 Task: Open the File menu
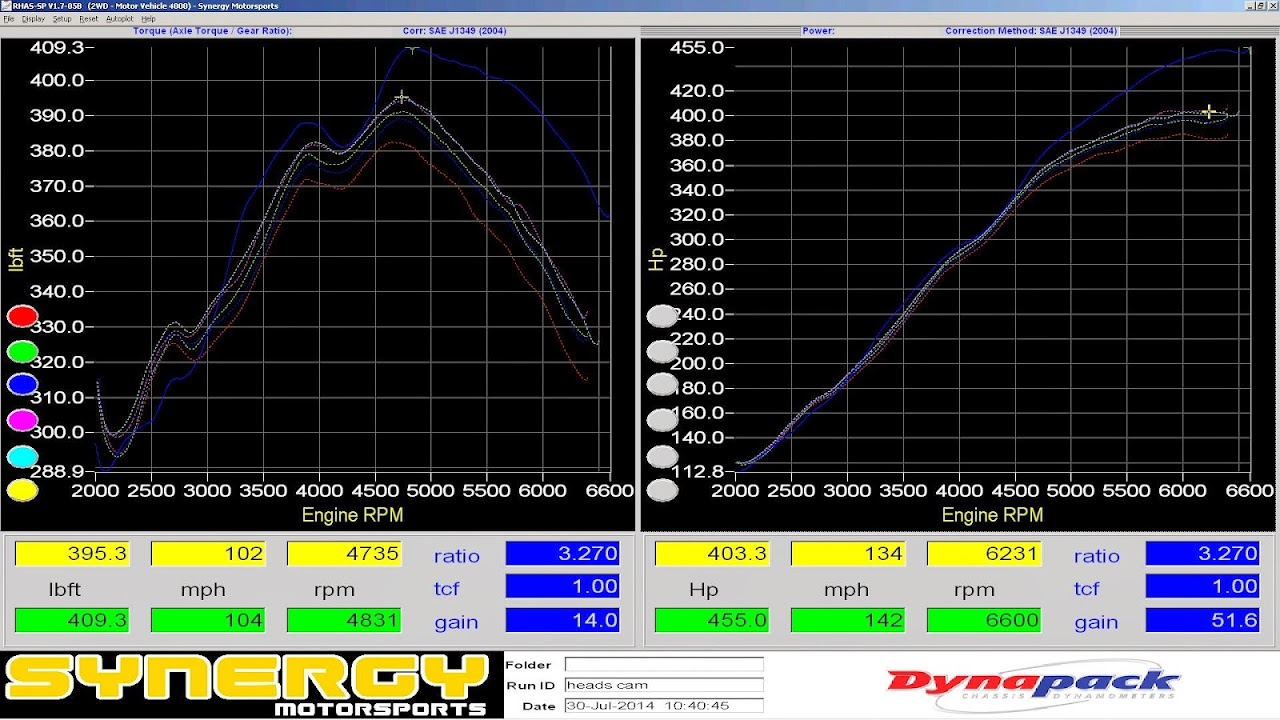click(8, 19)
